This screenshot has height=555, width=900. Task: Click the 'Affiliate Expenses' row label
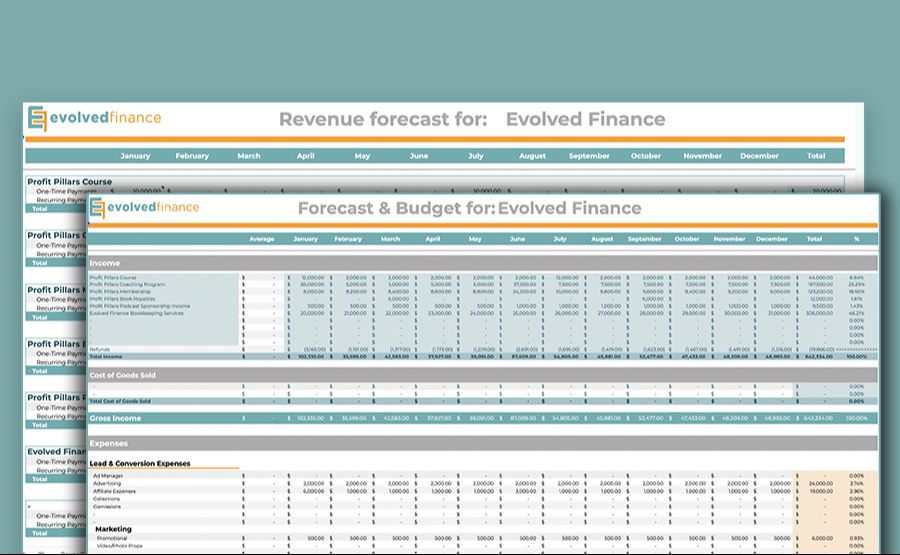[x=114, y=491]
